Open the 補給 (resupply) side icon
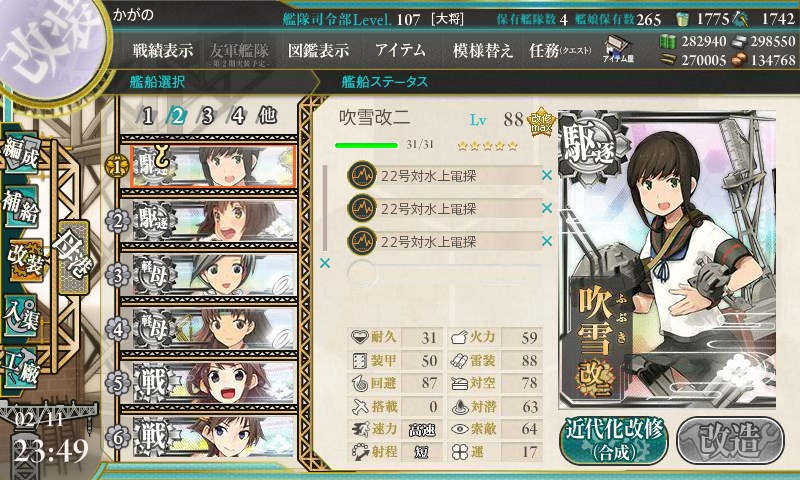Image resolution: width=800 pixels, height=480 pixels. (x=20, y=207)
